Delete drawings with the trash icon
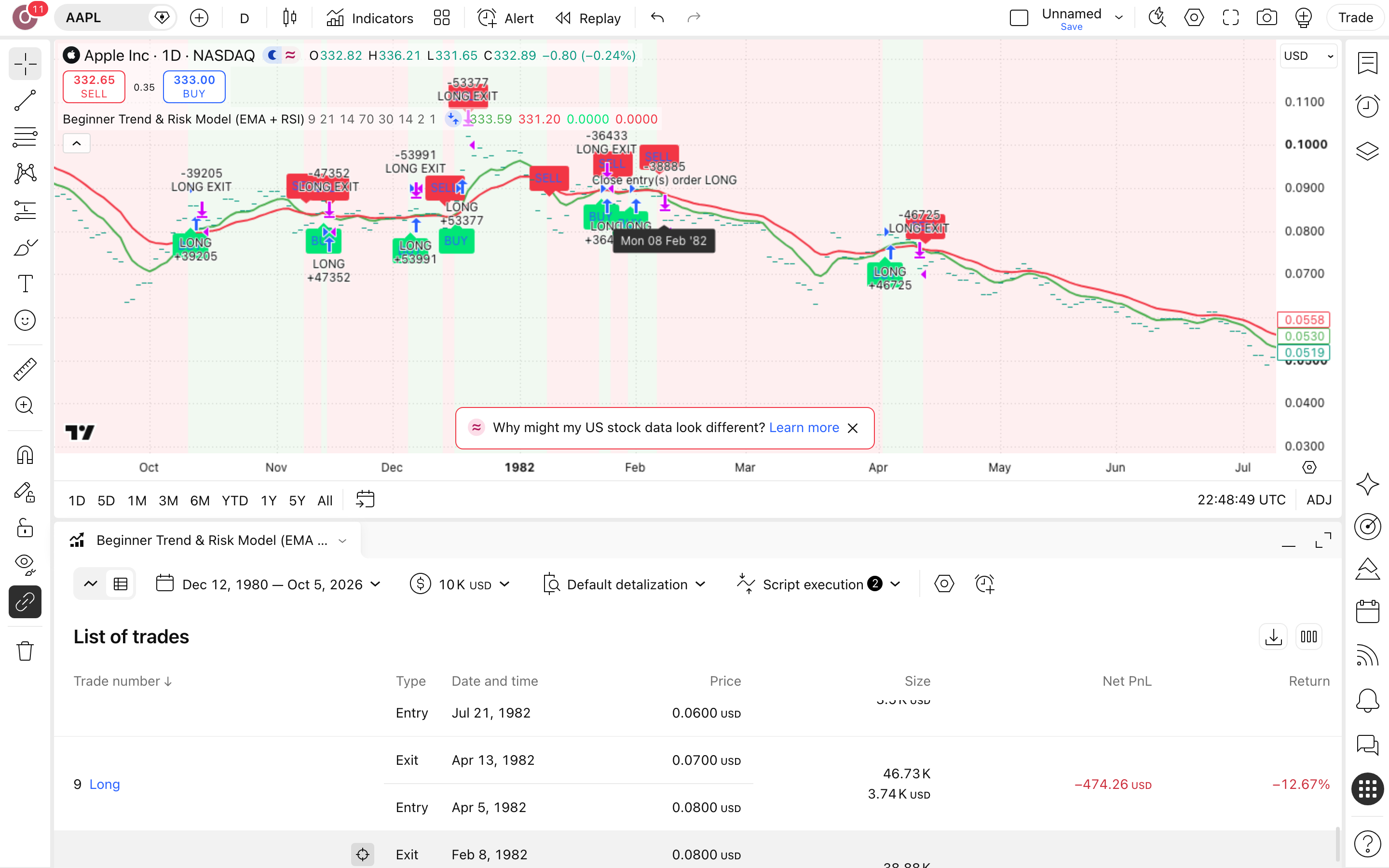The width and height of the screenshot is (1389, 868). (25, 651)
